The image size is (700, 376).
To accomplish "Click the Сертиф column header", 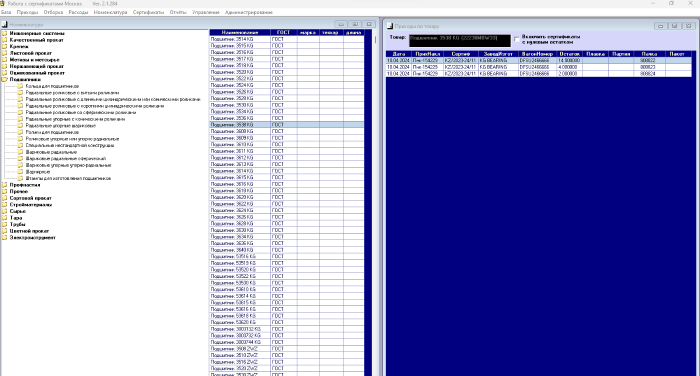I will click(461, 54).
